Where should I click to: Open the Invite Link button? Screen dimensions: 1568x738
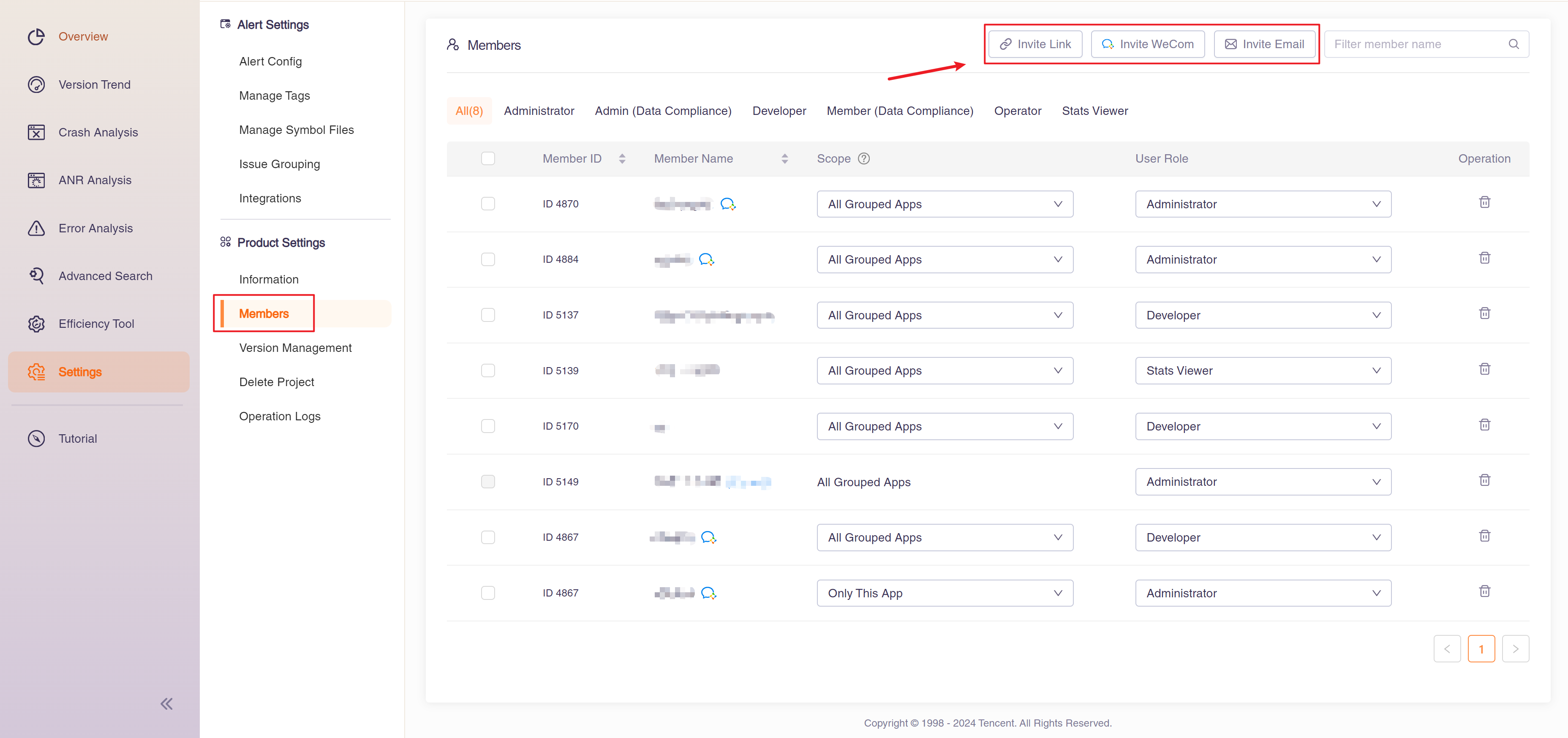pos(1035,44)
